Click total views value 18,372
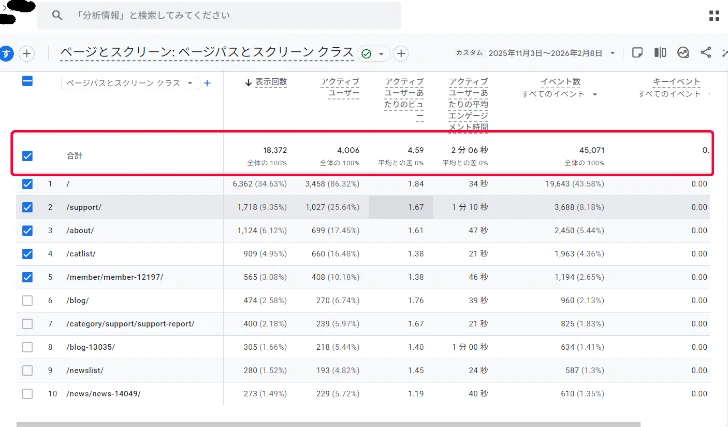Viewport: 728px width, 427px height. 275,150
